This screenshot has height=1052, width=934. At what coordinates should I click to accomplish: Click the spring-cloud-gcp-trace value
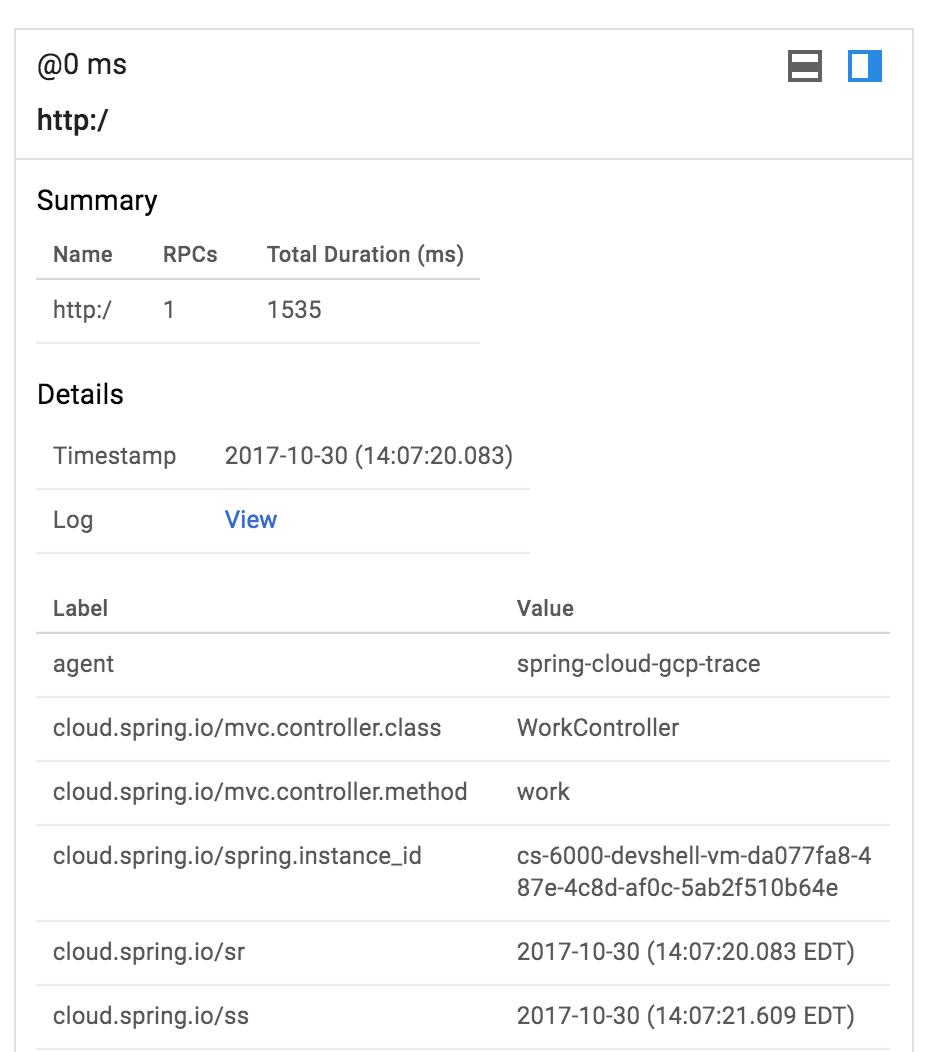point(638,664)
